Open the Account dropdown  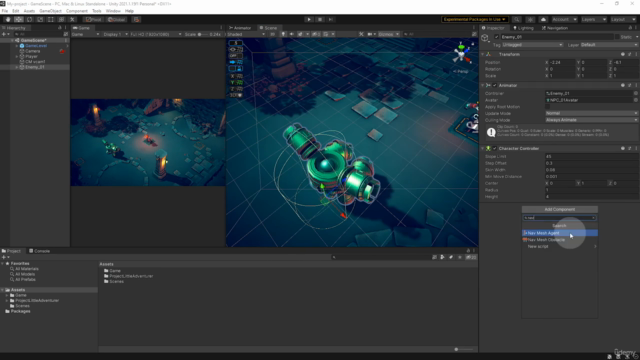[564, 19]
